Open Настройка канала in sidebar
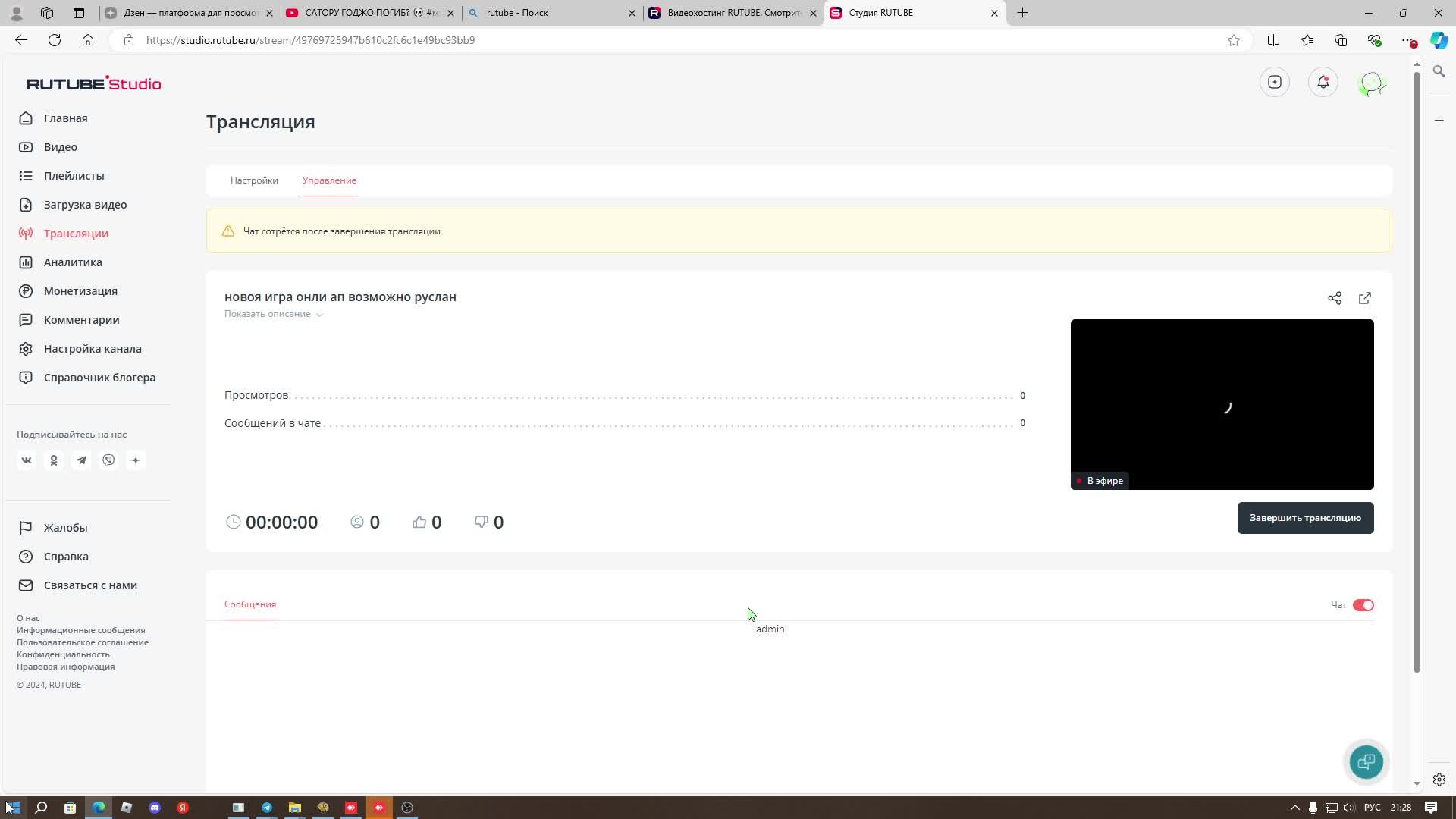Screen dimensions: 1456x819 click(x=93, y=349)
